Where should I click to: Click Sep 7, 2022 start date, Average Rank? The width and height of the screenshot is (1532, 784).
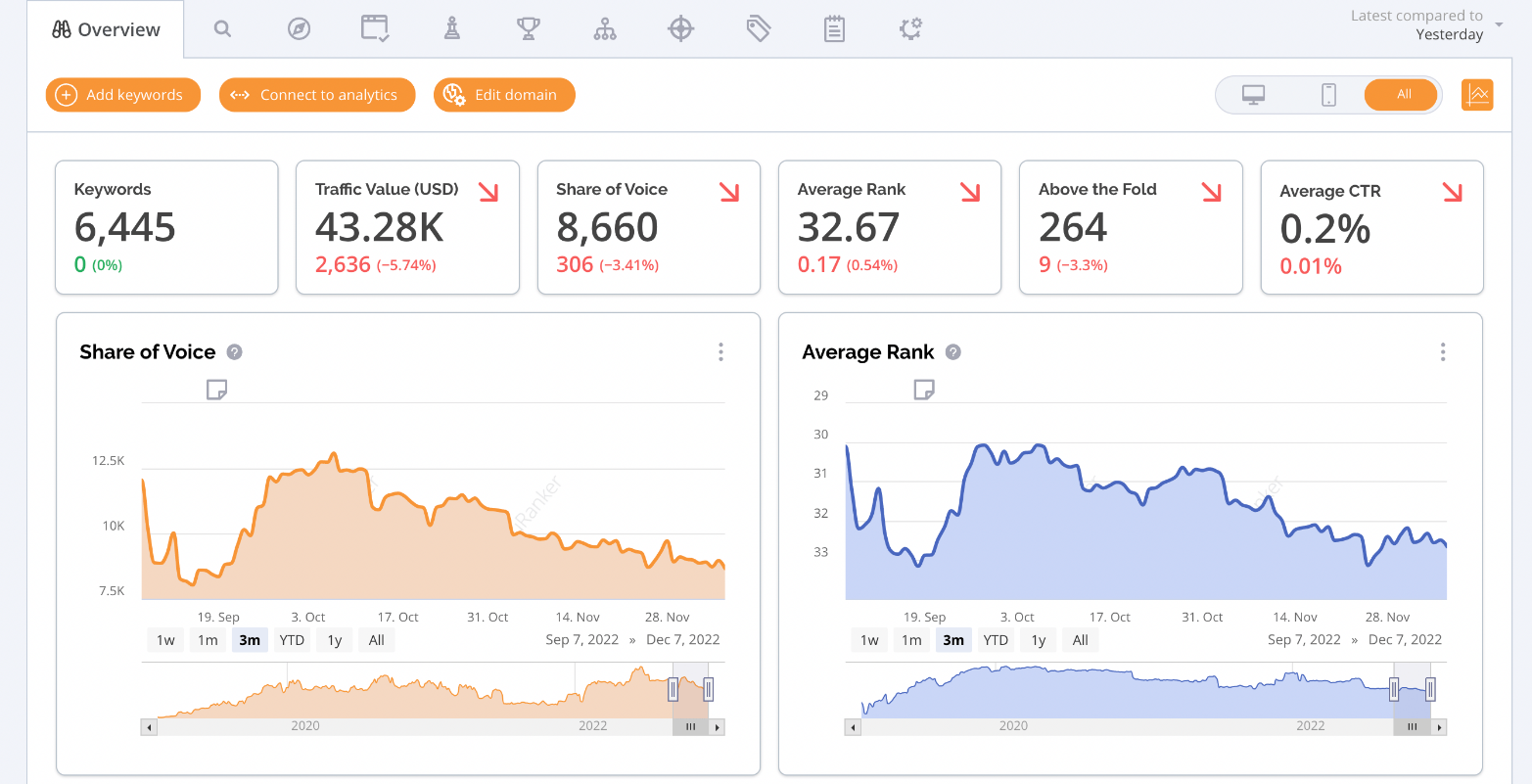(x=1304, y=639)
